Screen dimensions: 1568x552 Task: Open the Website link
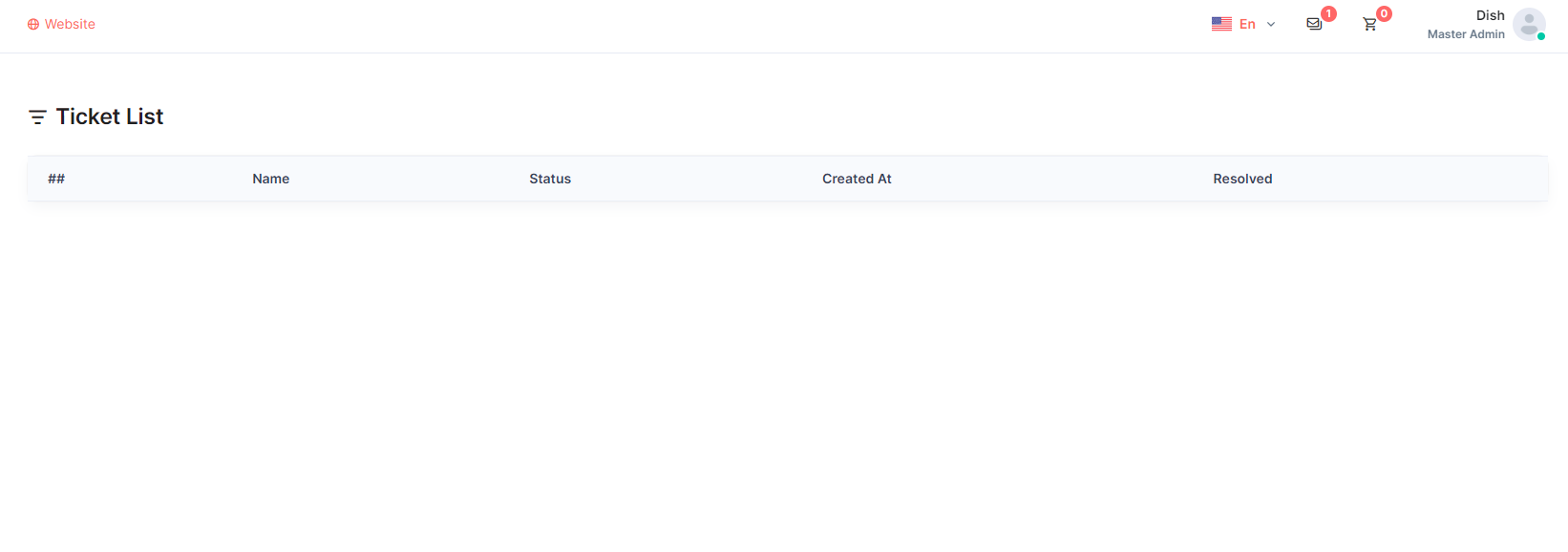pos(70,24)
